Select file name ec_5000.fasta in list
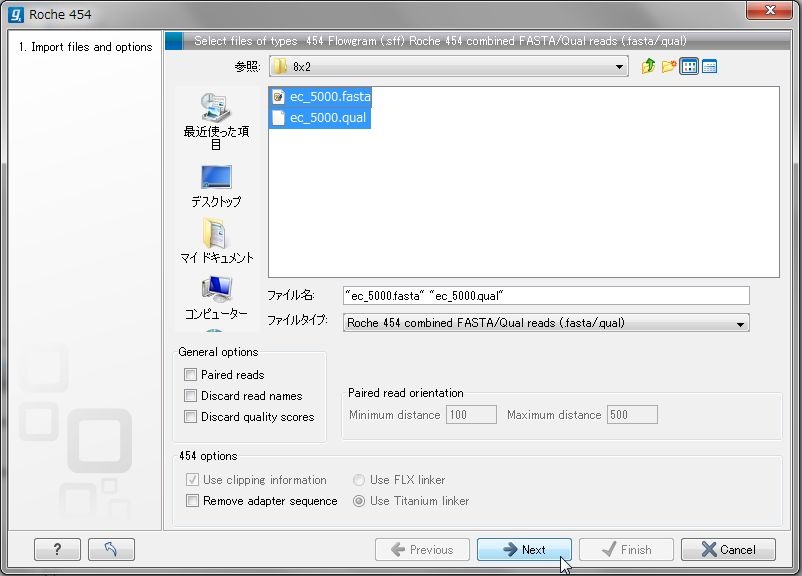Viewport: 802px width, 576px height. tap(330, 97)
